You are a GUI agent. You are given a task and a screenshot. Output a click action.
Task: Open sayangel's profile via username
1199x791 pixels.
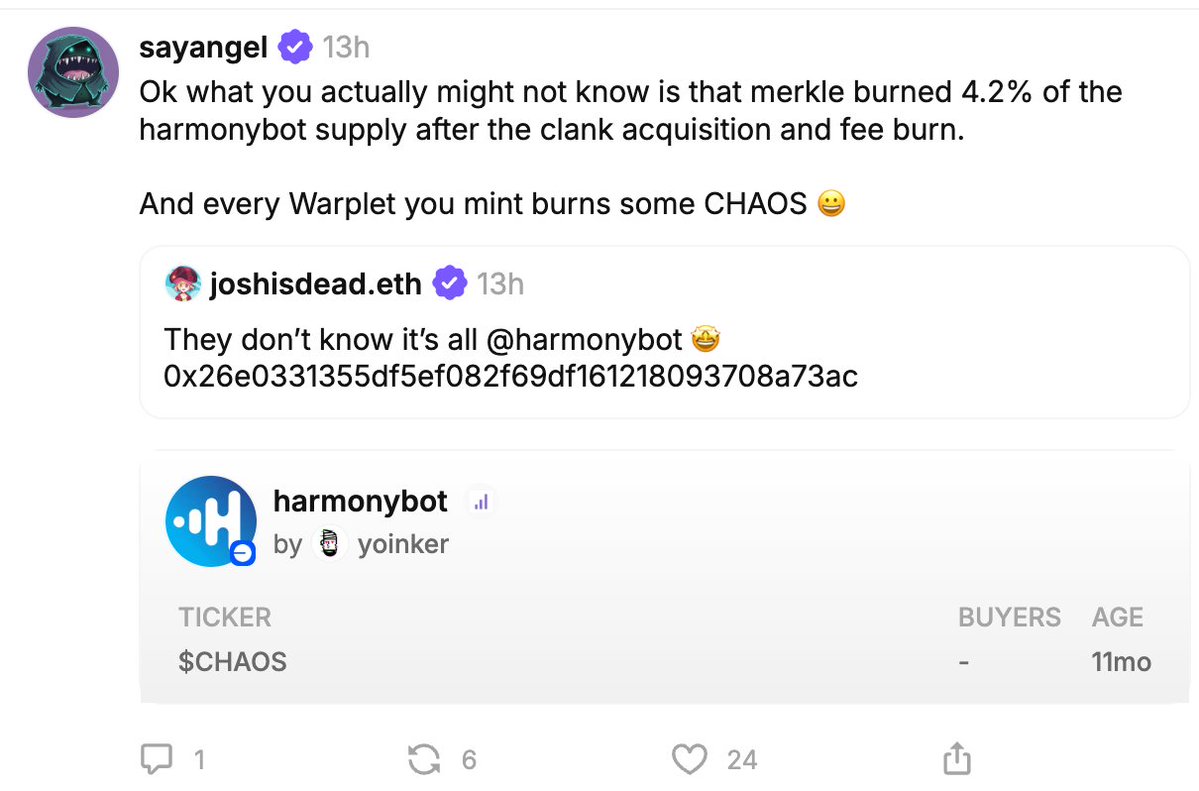click(x=203, y=46)
